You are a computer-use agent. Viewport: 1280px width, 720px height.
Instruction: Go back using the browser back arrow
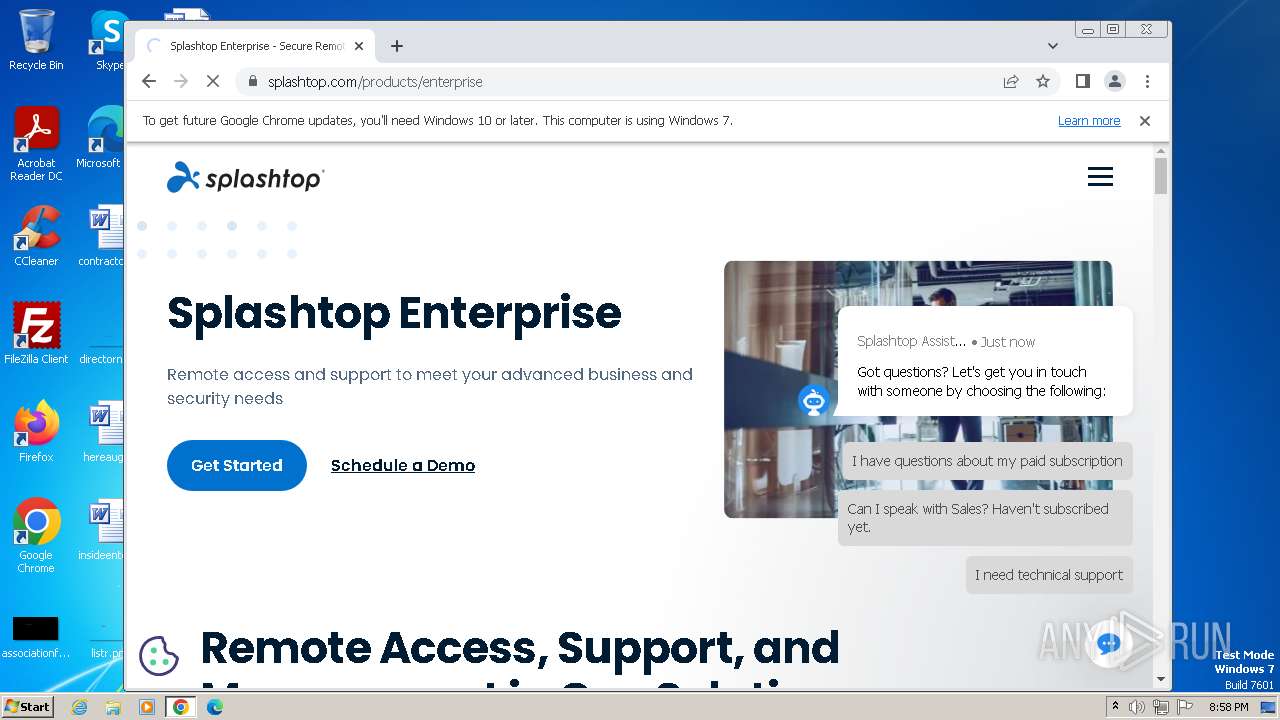pos(149,81)
